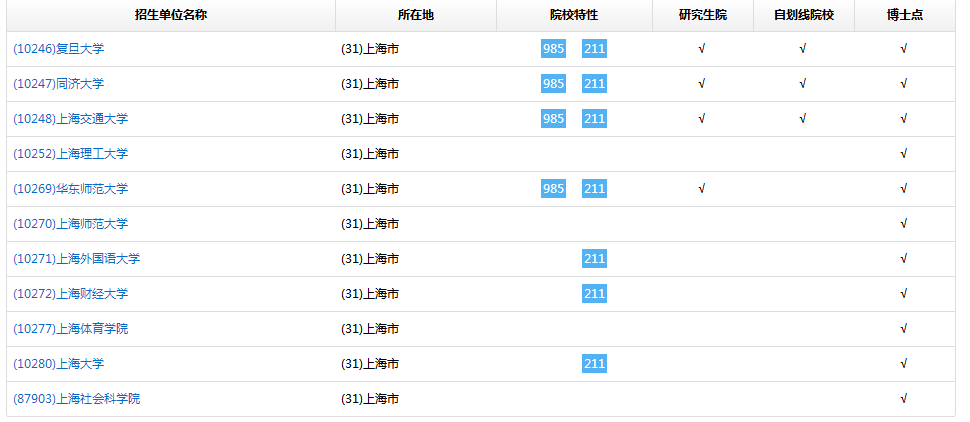Click the 985 badge for 同济大学

coord(553,84)
